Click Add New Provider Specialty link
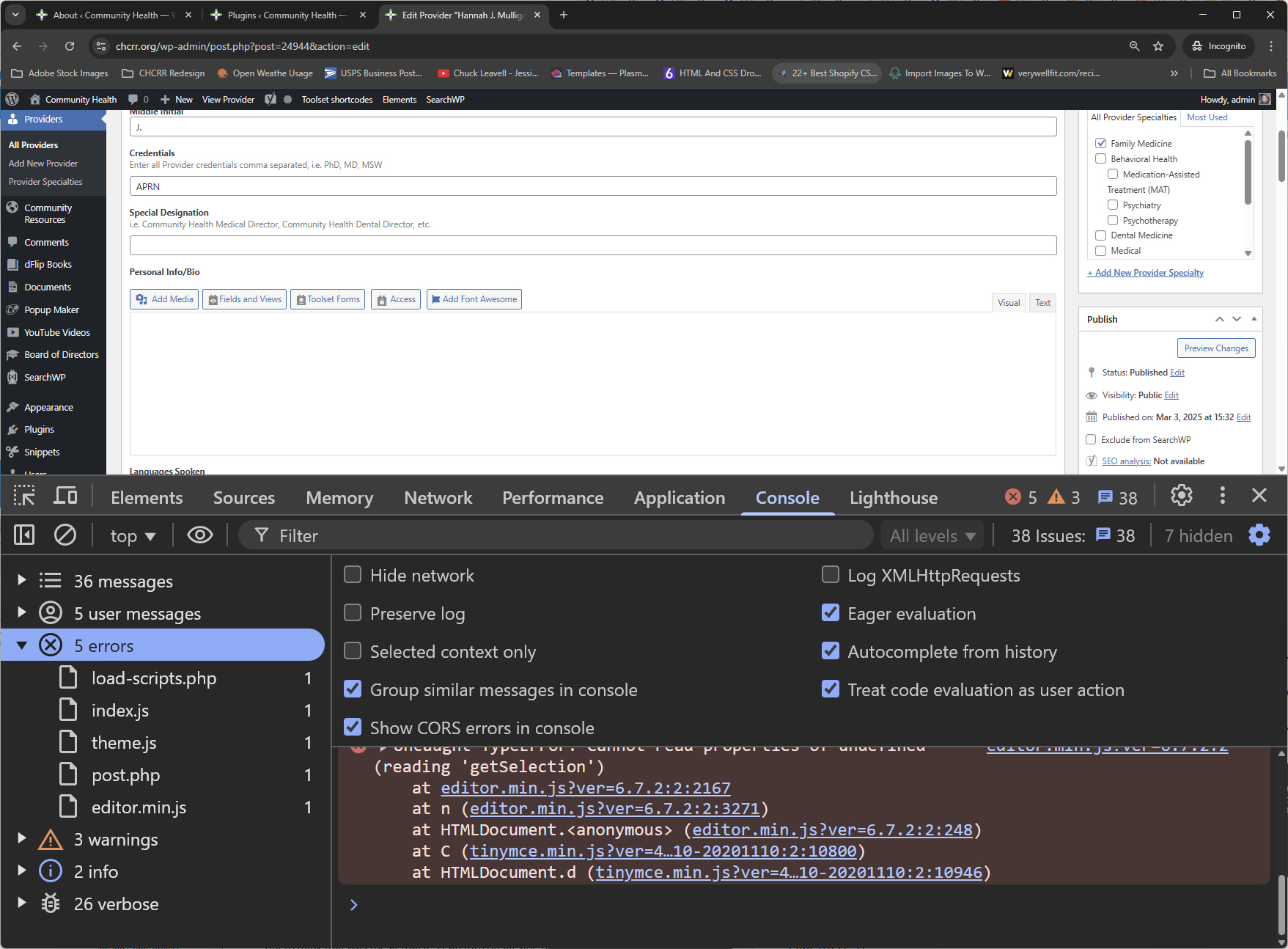The height and width of the screenshot is (949, 1288). (x=1145, y=273)
